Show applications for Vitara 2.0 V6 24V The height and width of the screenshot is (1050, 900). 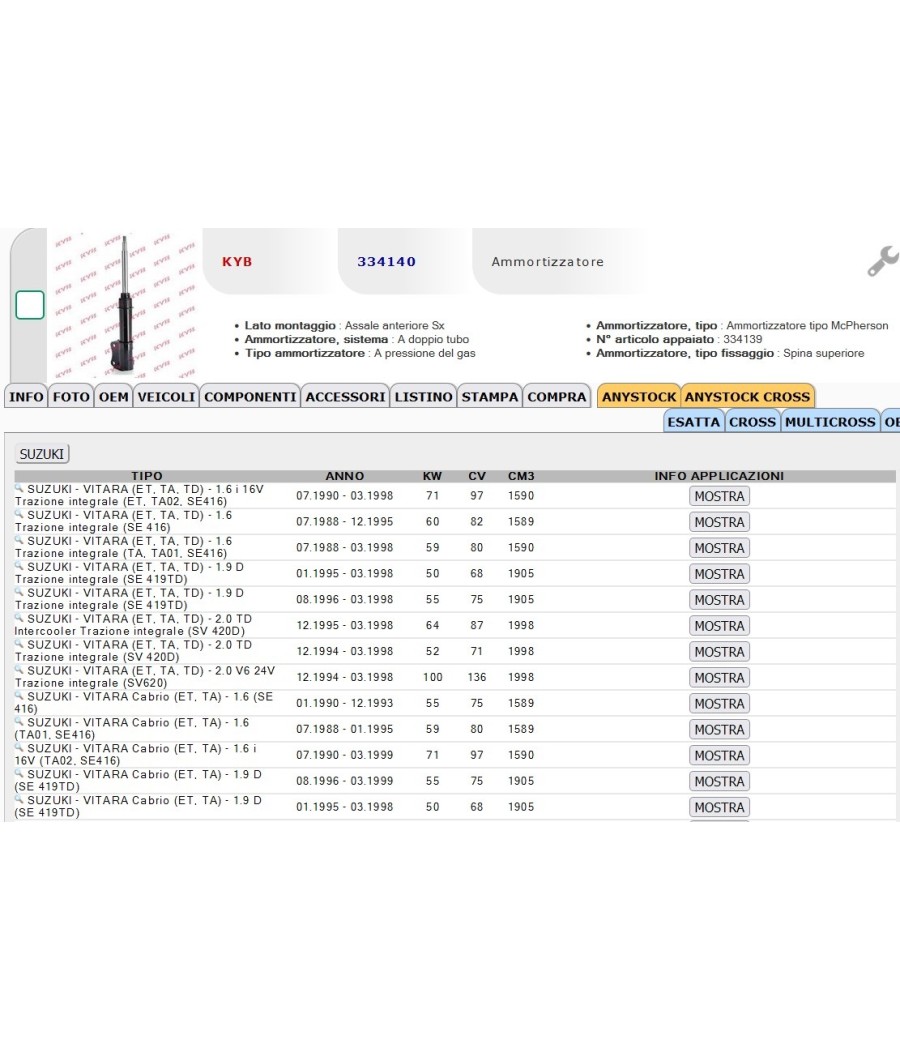point(719,678)
